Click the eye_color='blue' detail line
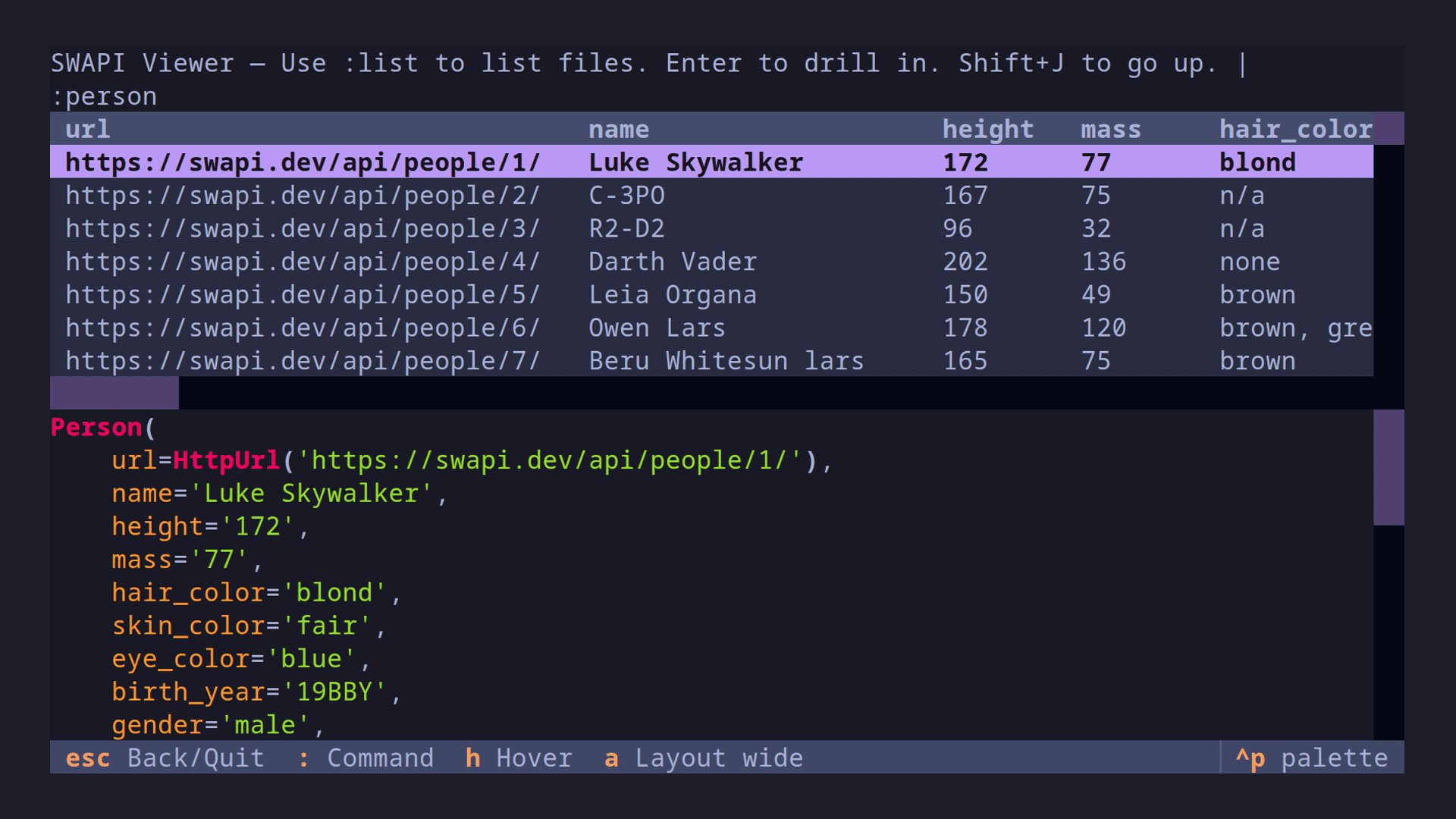The image size is (1456, 819). pyautogui.click(x=242, y=658)
